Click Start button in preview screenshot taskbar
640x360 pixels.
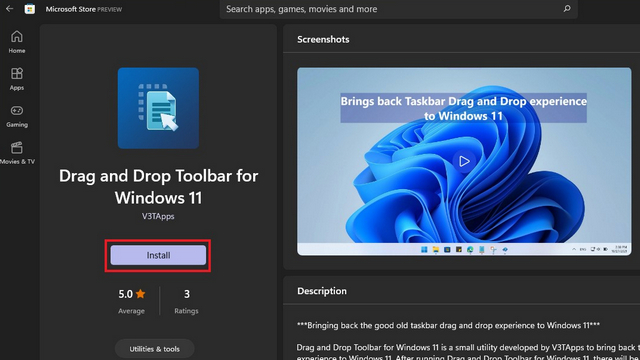click(424, 249)
